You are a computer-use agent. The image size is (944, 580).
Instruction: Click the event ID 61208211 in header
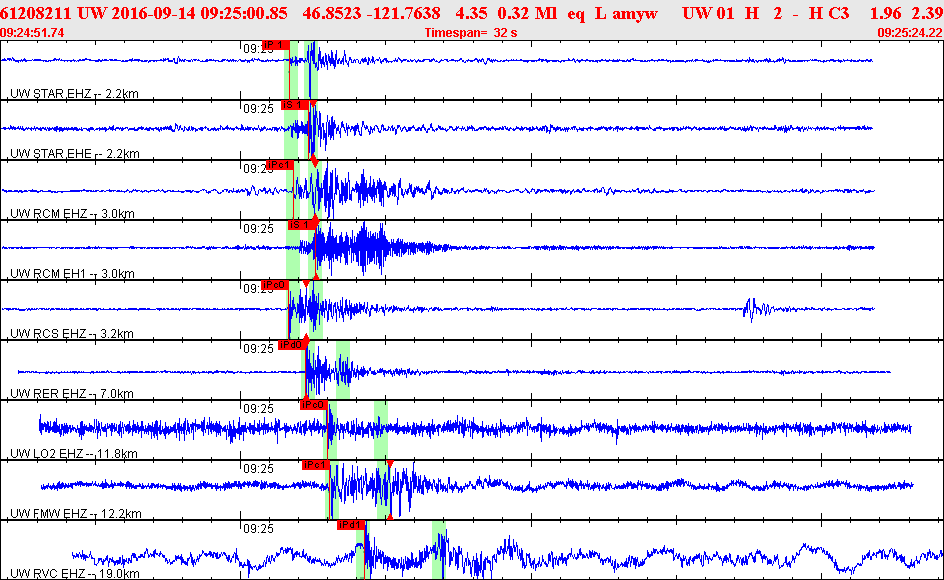pyautogui.click(x=36, y=13)
